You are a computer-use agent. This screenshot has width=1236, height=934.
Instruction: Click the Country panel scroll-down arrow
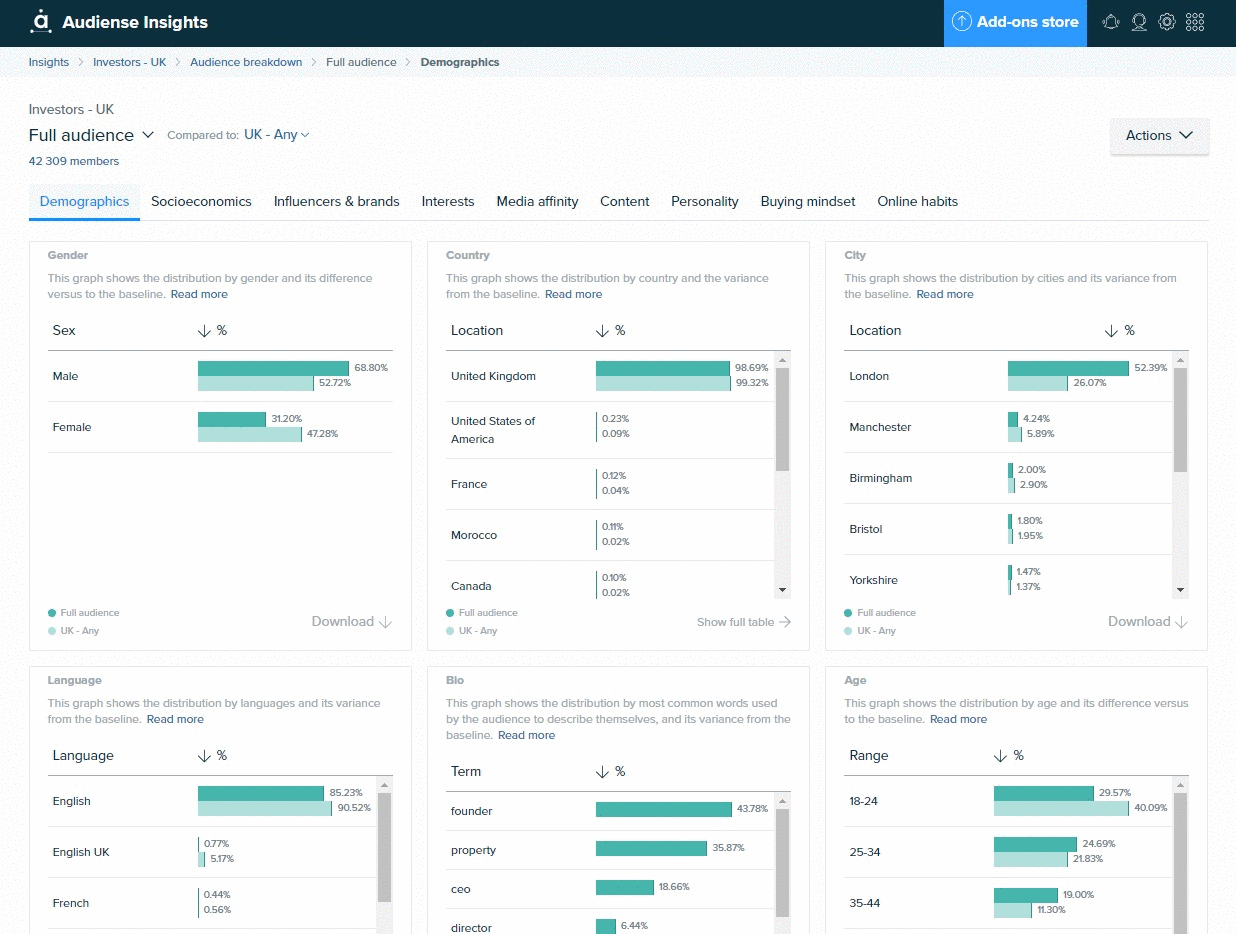(783, 590)
